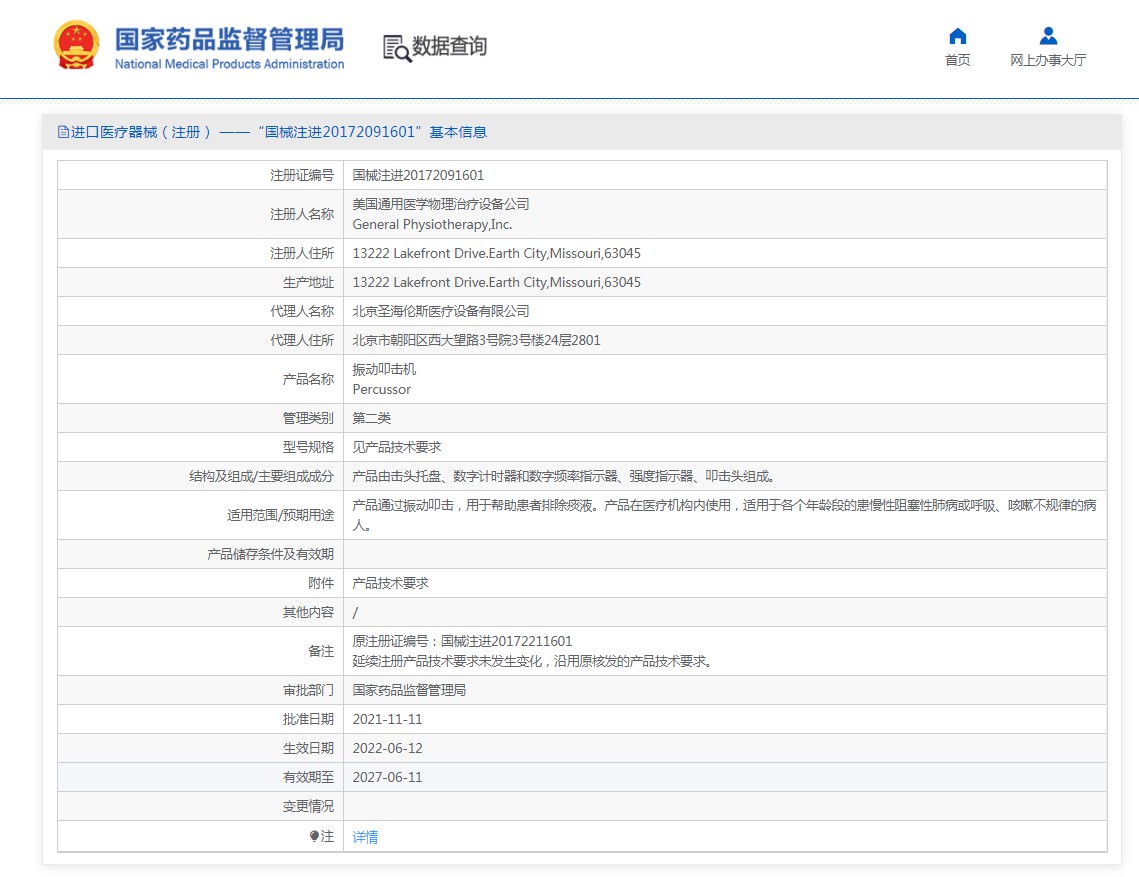Click the 生效日期 label
This screenshot has height=877, width=1139.
point(308,748)
